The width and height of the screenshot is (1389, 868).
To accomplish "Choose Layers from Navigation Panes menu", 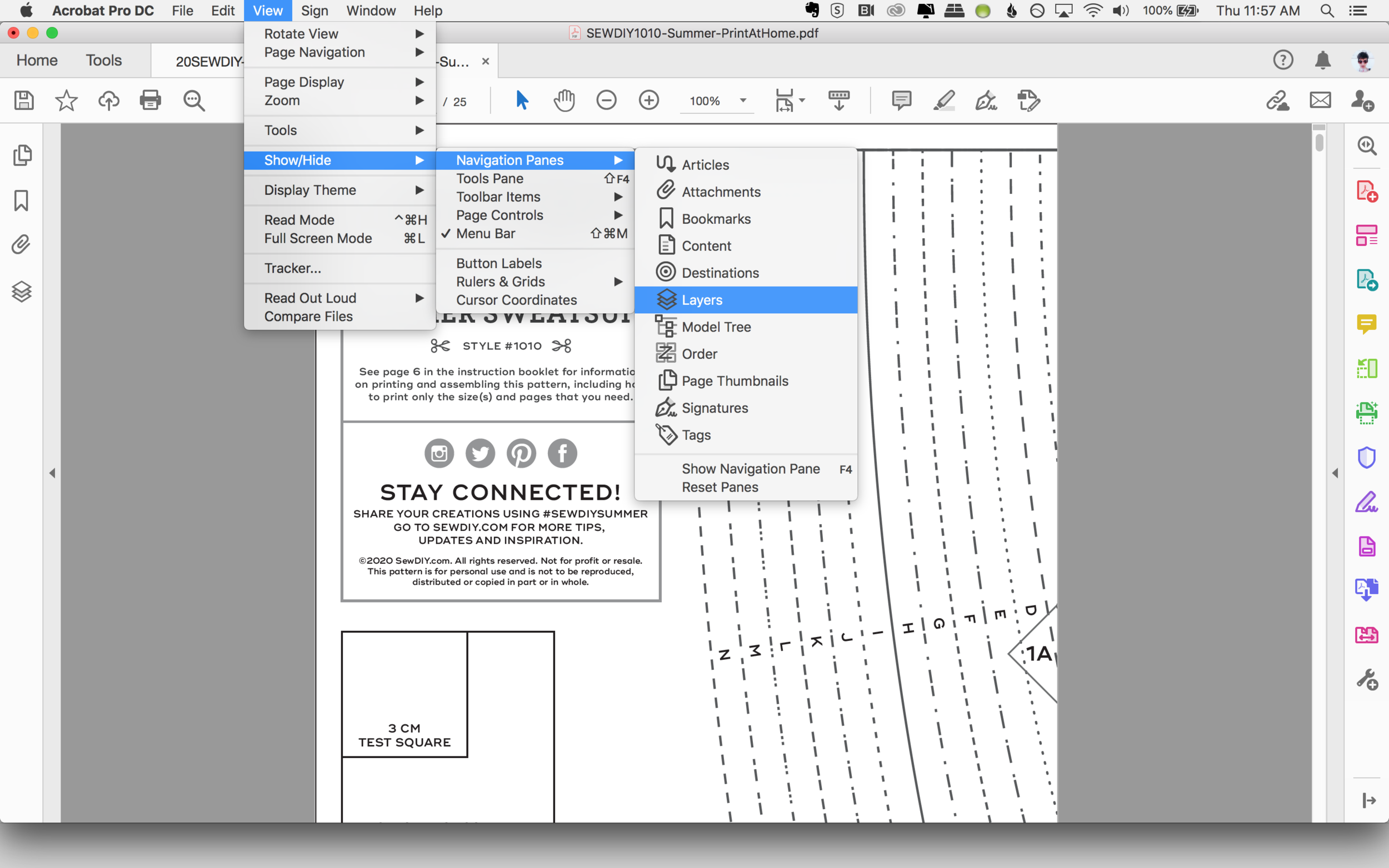I will tap(702, 300).
